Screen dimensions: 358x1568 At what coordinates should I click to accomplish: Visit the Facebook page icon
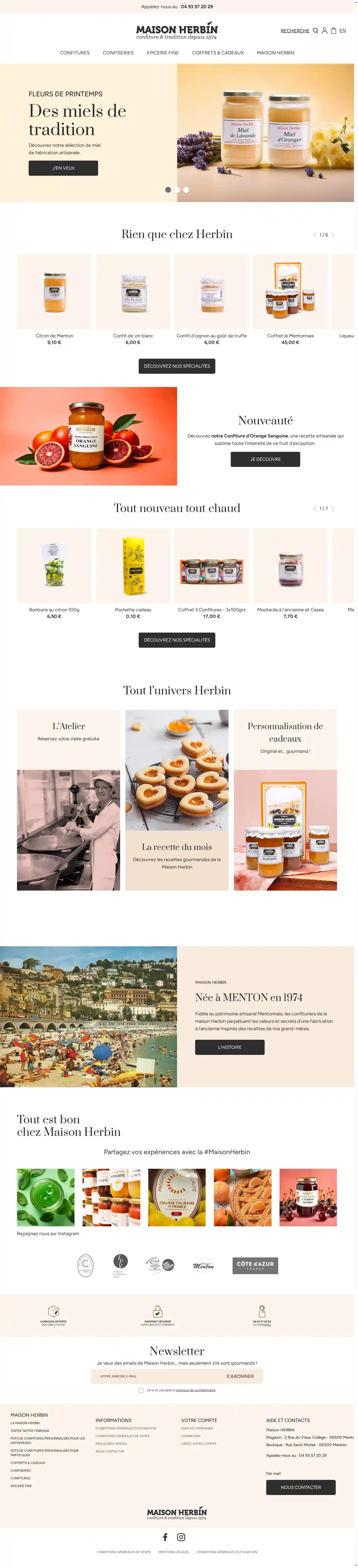tap(165, 1537)
